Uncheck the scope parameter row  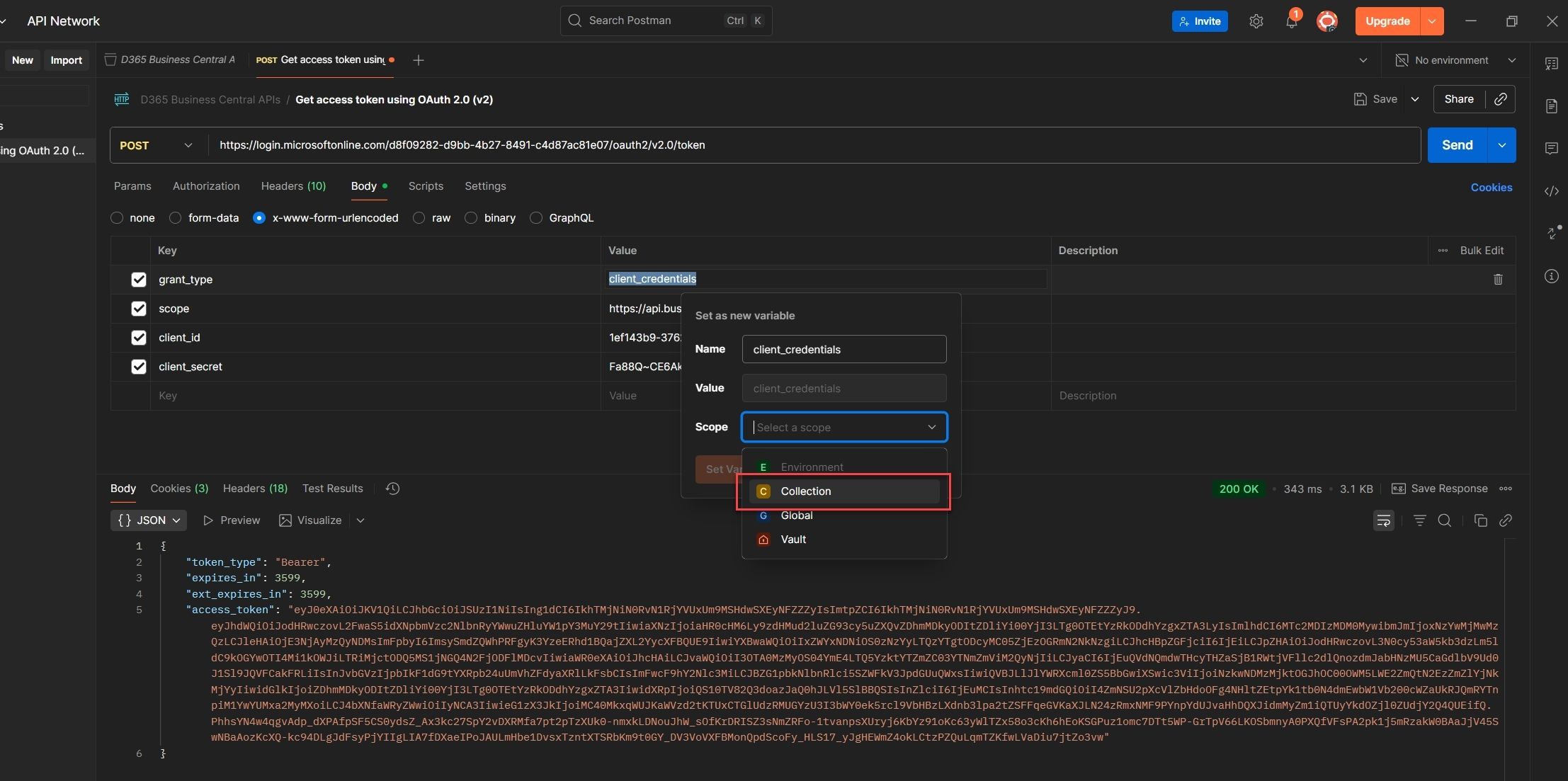point(138,309)
